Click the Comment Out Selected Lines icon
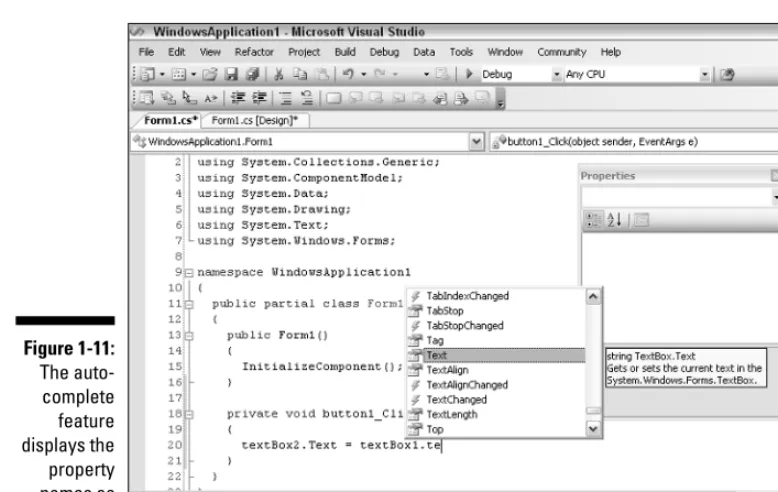Screen dimensions: 778x492 pyautogui.click(x=285, y=98)
